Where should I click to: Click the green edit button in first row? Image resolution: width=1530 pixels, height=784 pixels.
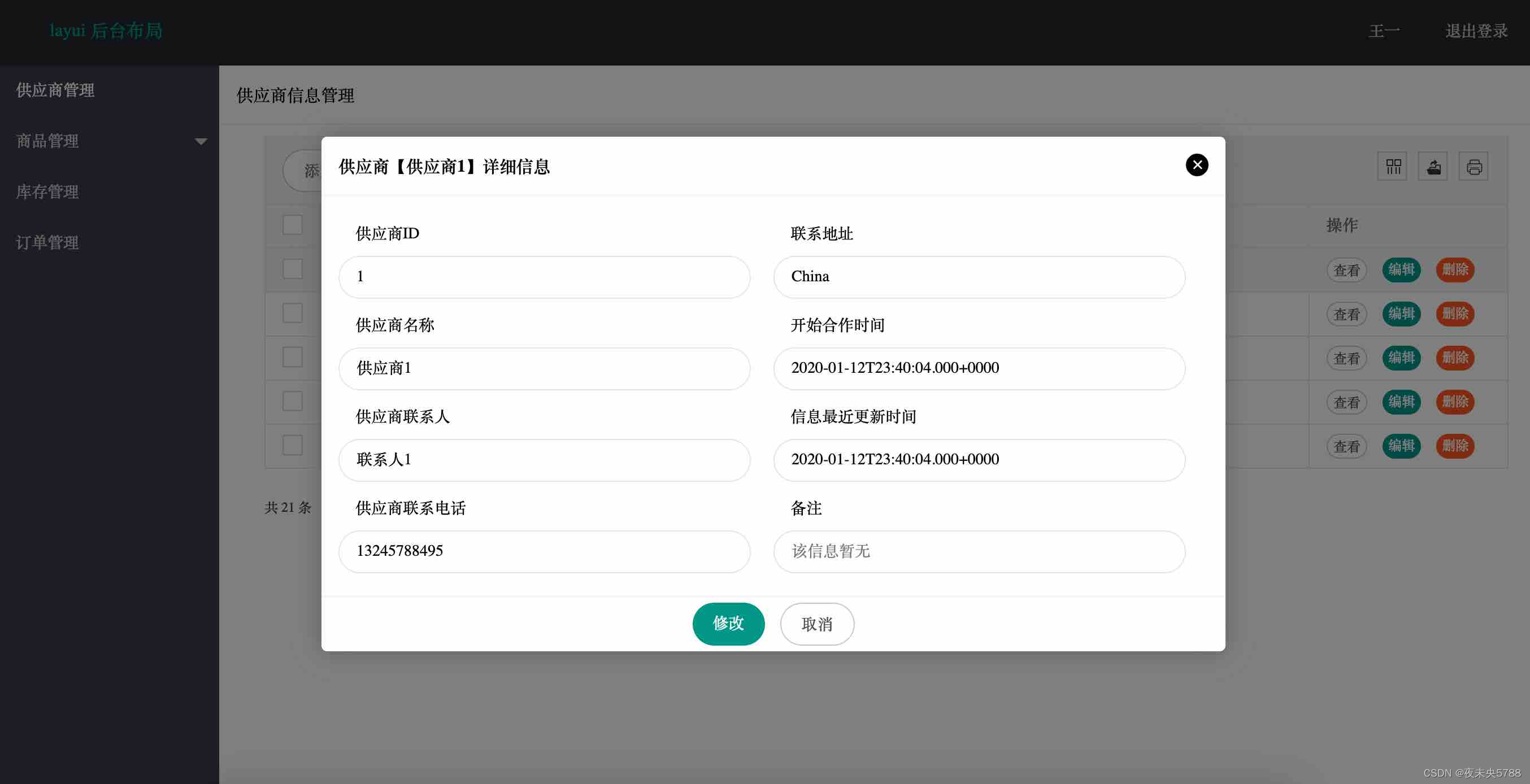pyautogui.click(x=1401, y=269)
